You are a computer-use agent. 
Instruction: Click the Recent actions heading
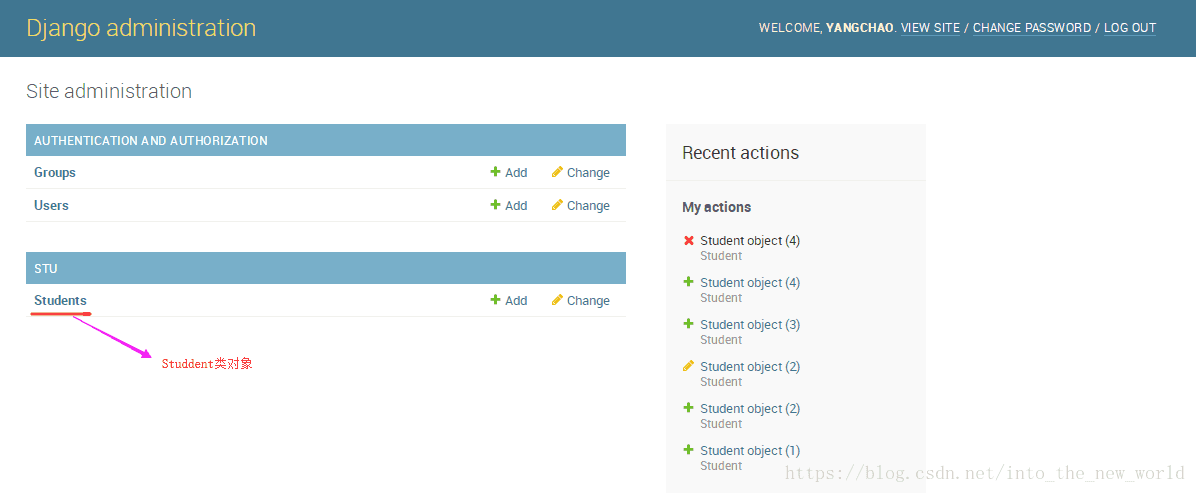(x=741, y=153)
